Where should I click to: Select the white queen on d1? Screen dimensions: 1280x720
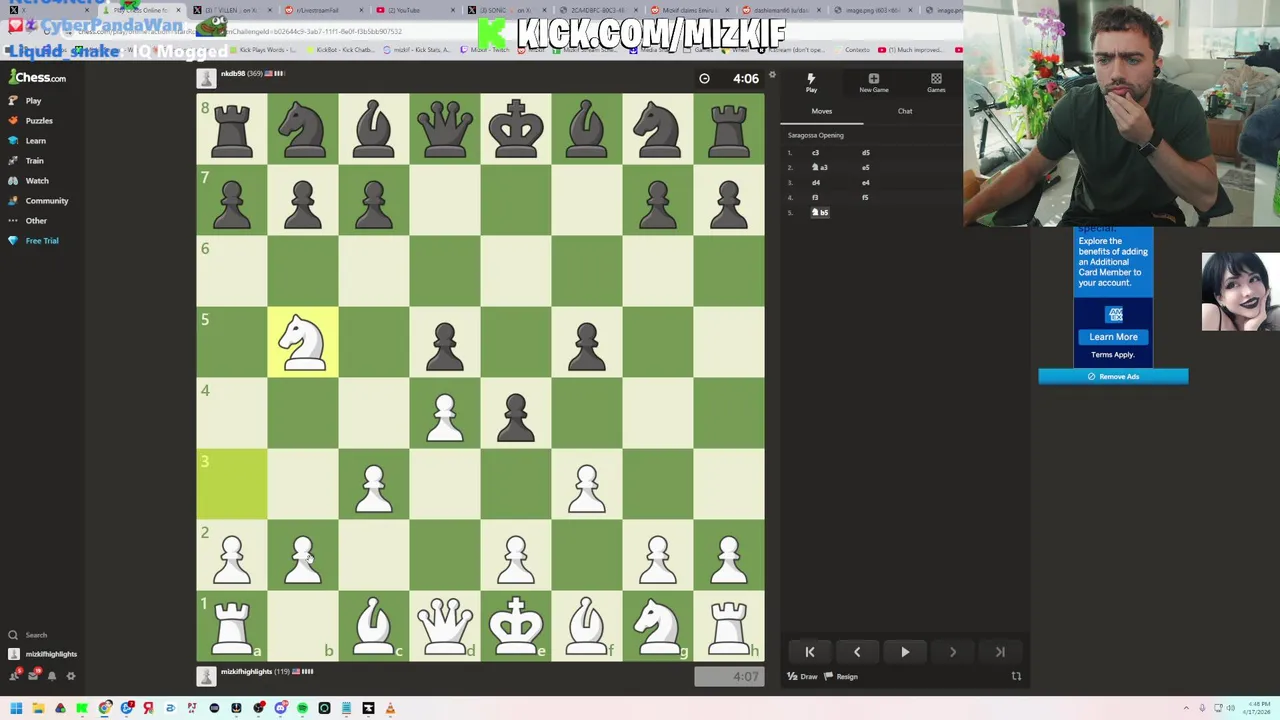(x=445, y=626)
